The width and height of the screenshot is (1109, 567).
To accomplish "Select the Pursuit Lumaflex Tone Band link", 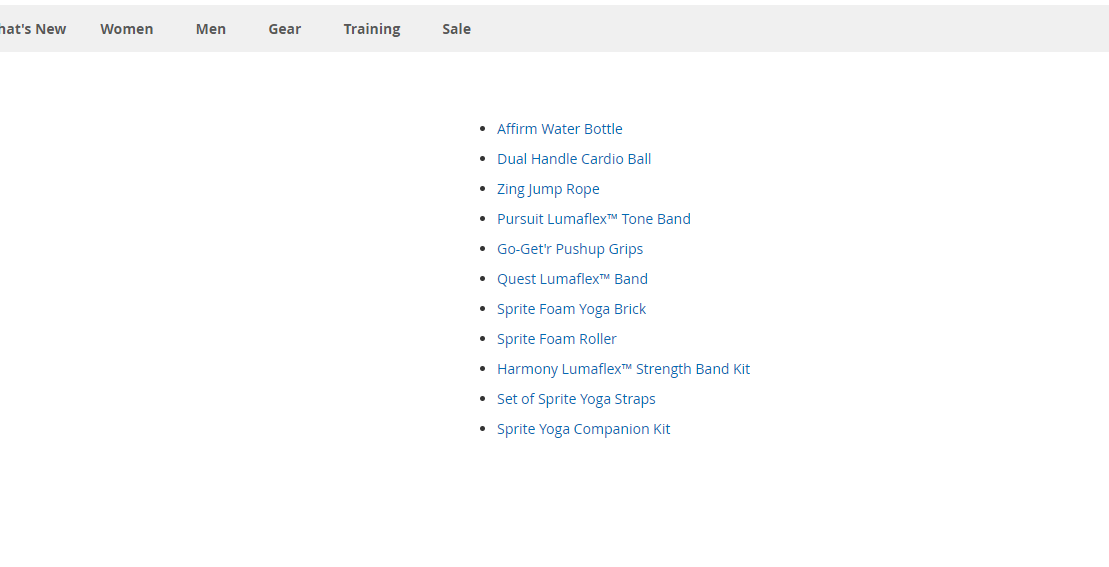I will pos(593,219).
